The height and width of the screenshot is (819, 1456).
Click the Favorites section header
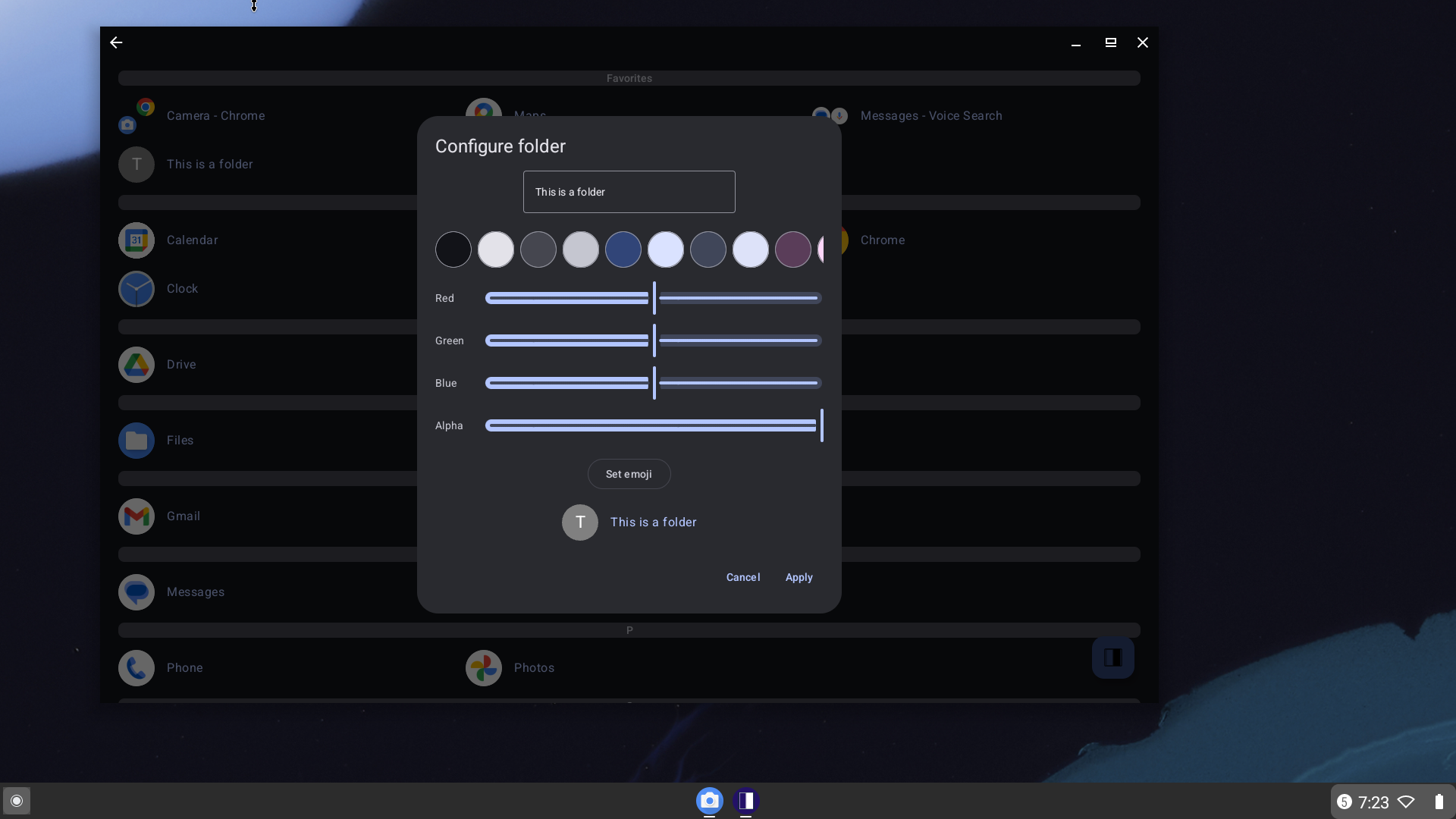pyautogui.click(x=629, y=78)
